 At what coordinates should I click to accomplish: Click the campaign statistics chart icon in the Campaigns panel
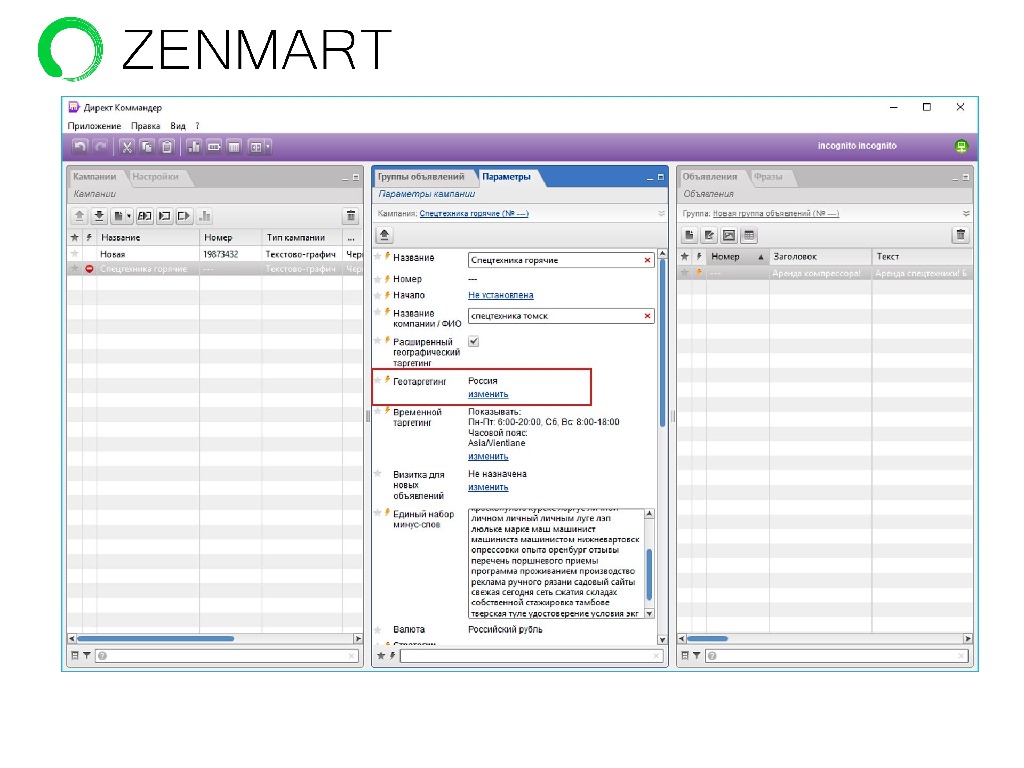[x=204, y=216]
